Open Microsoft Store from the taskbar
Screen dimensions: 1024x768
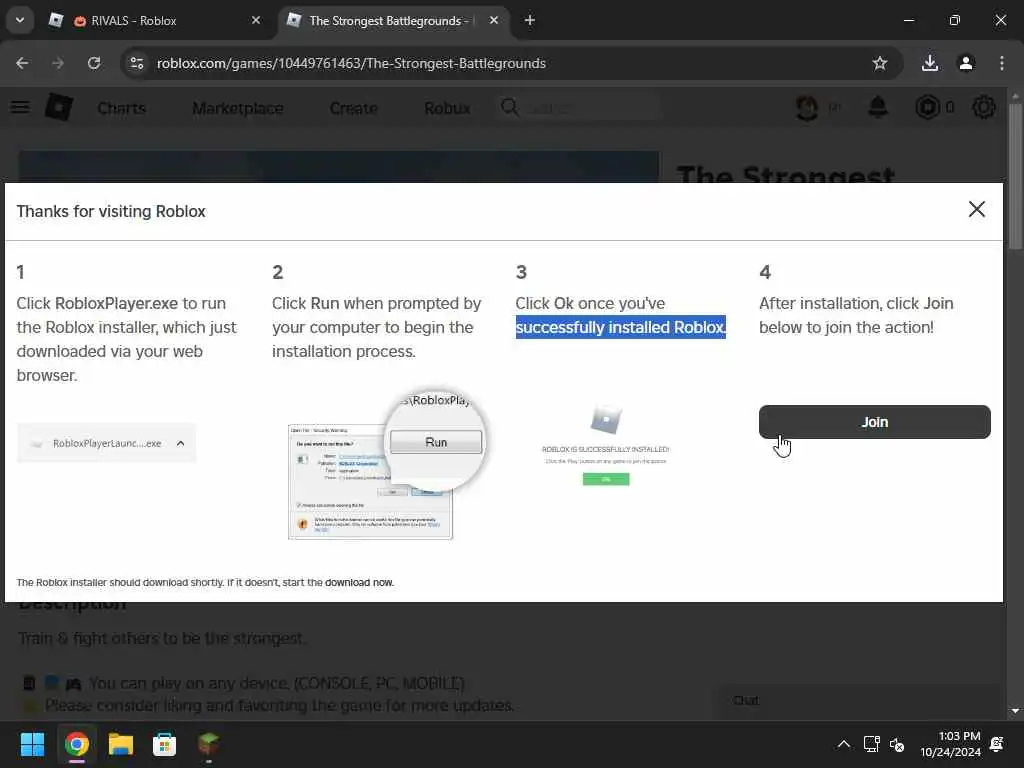pyautogui.click(x=164, y=744)
